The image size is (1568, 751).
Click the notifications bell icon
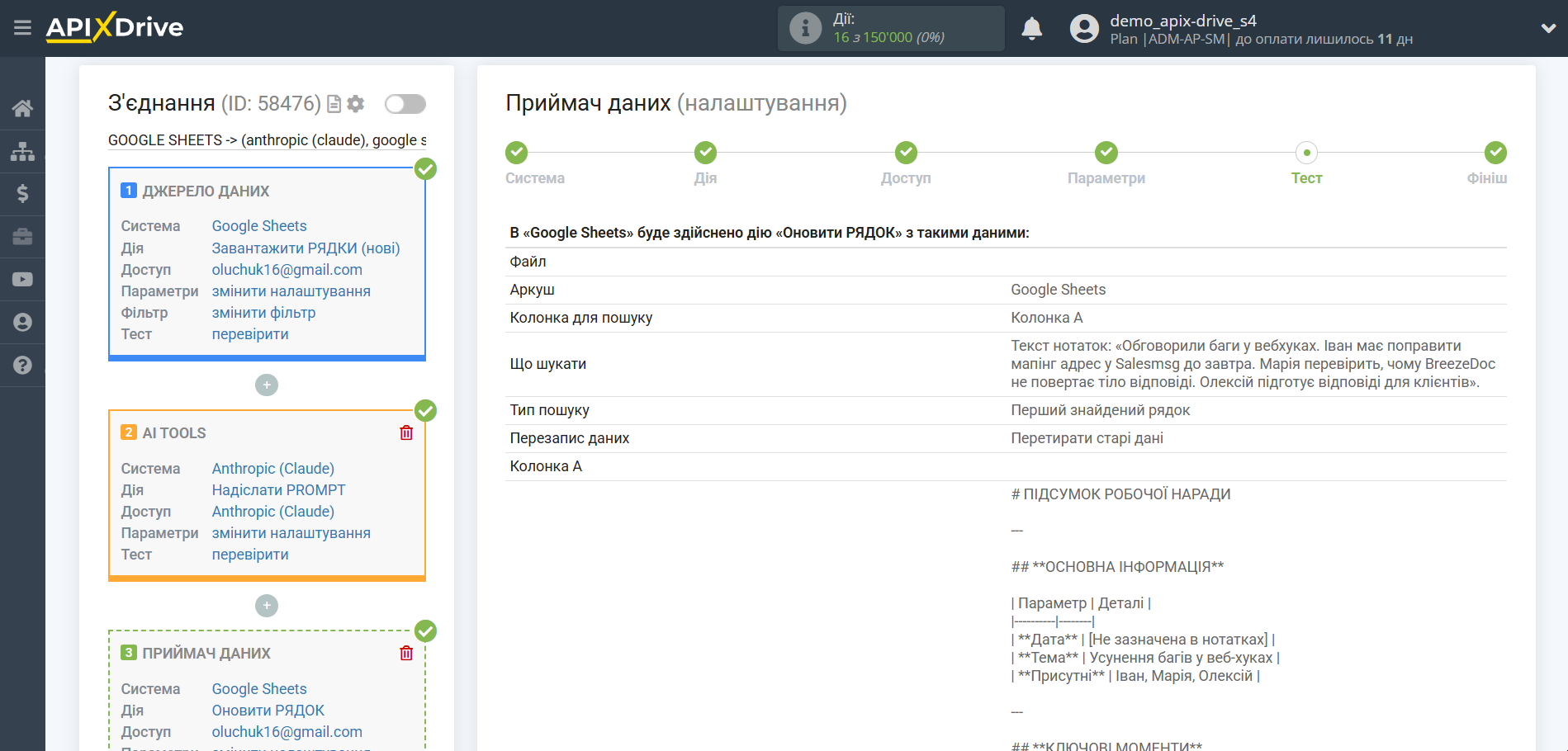pos(1031,29)
